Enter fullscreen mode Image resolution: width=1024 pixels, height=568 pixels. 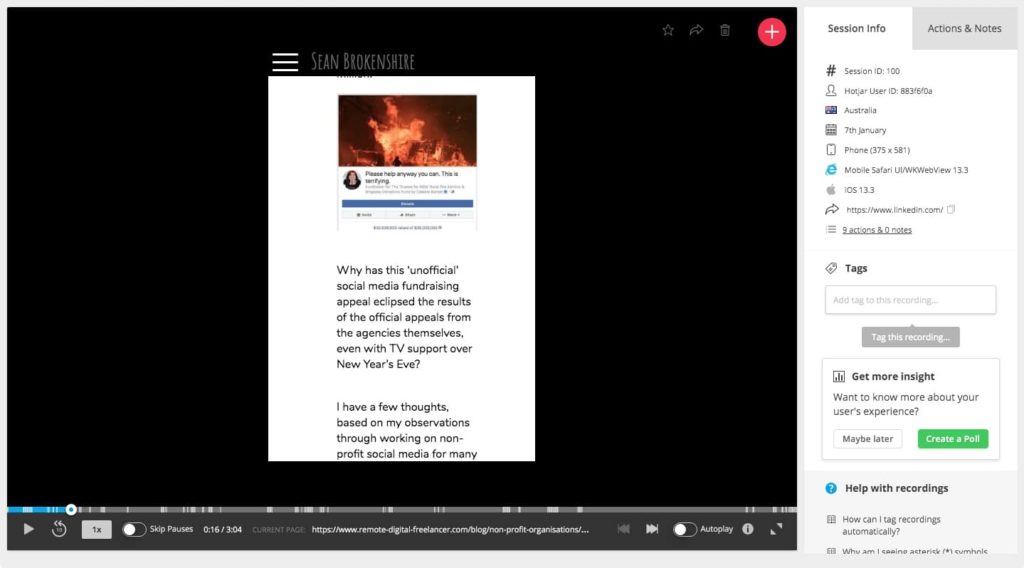point(776,529)
